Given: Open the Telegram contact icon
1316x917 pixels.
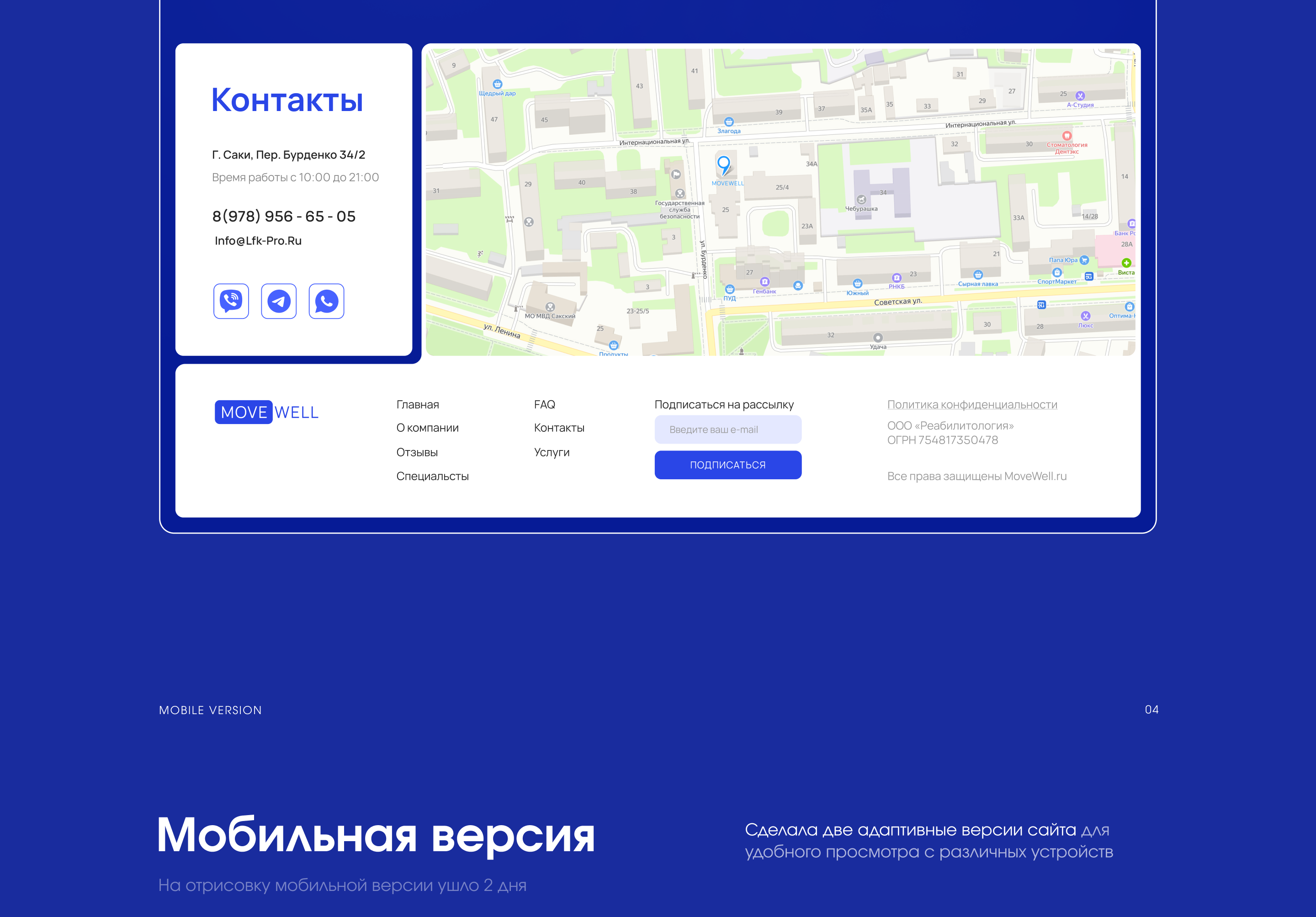Looking at the screenshot, I should click(x=279, y=301).
